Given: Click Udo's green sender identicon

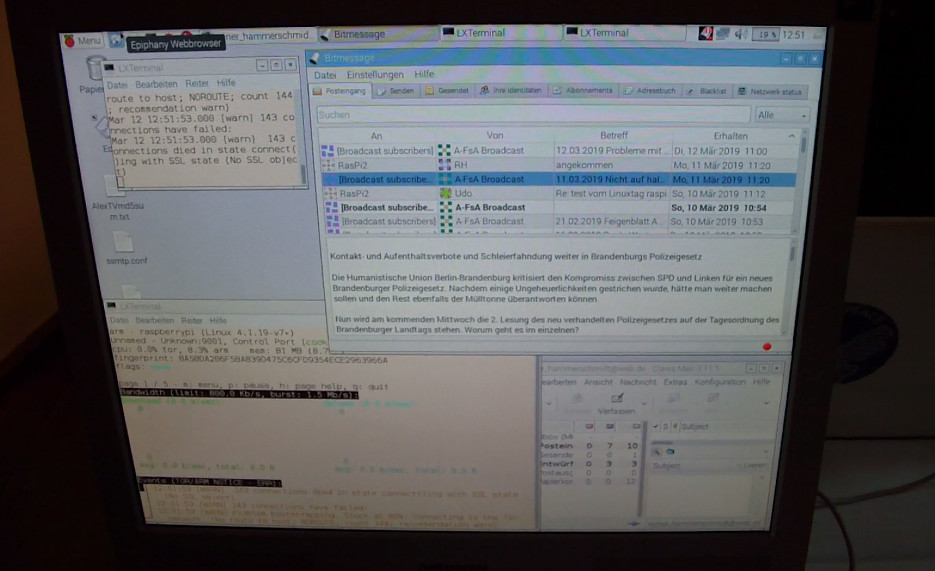Looking at the screenshot, I should pyautogui.click(x=445, y=193).
